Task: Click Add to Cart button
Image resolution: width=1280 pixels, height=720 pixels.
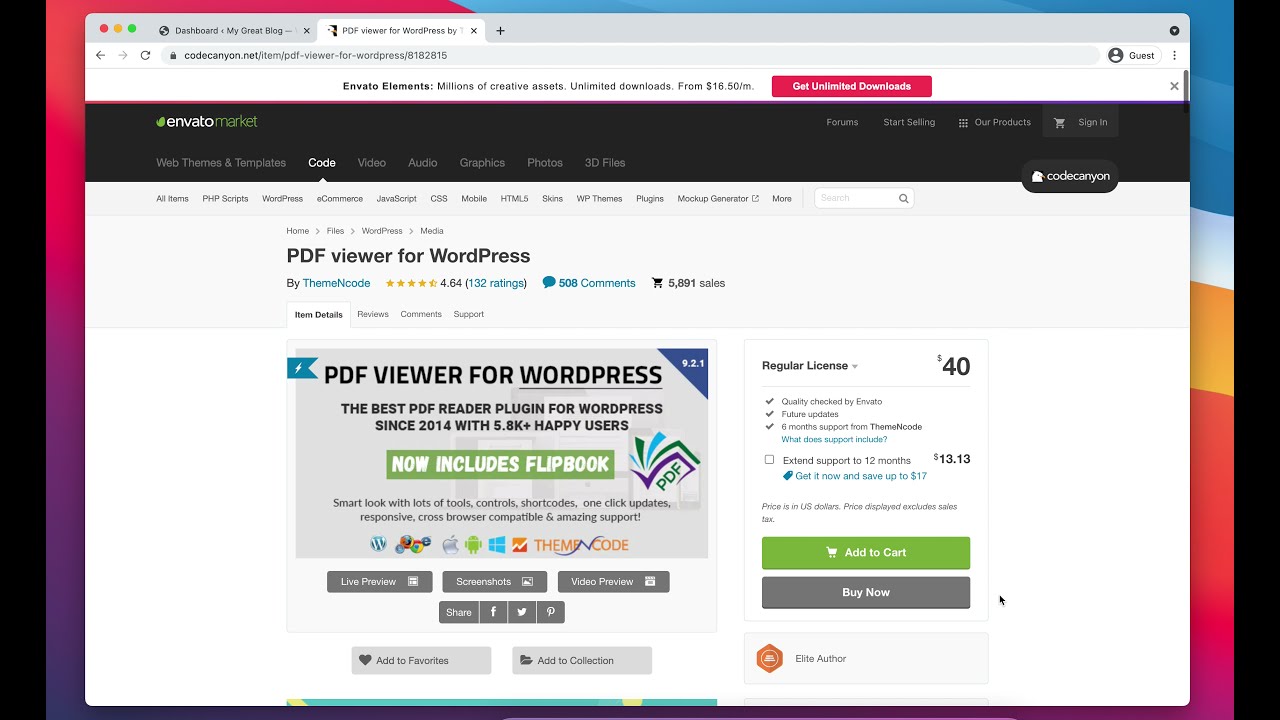Action: click(x=866, y=553)
